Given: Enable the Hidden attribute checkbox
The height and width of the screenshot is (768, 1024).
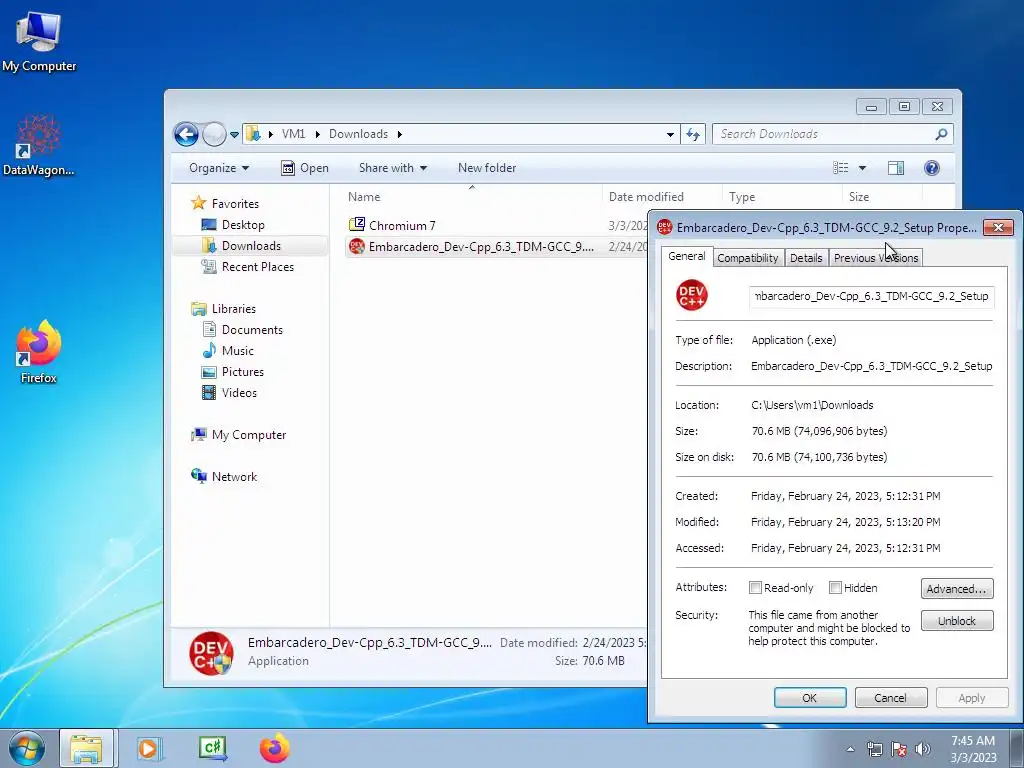Looking at the screenshot, I should point(835,588).
